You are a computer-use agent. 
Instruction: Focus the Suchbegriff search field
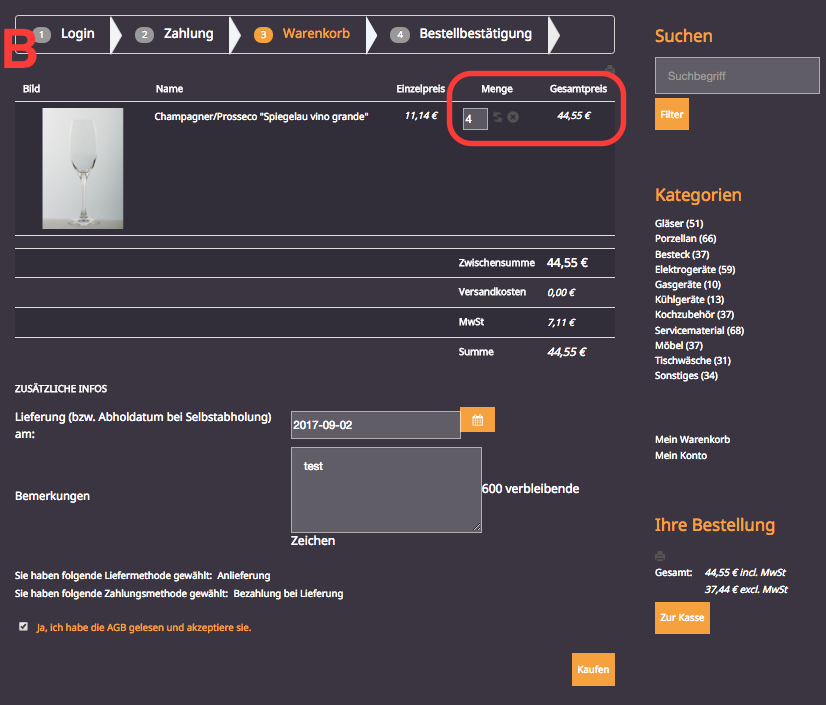[737, 76]
